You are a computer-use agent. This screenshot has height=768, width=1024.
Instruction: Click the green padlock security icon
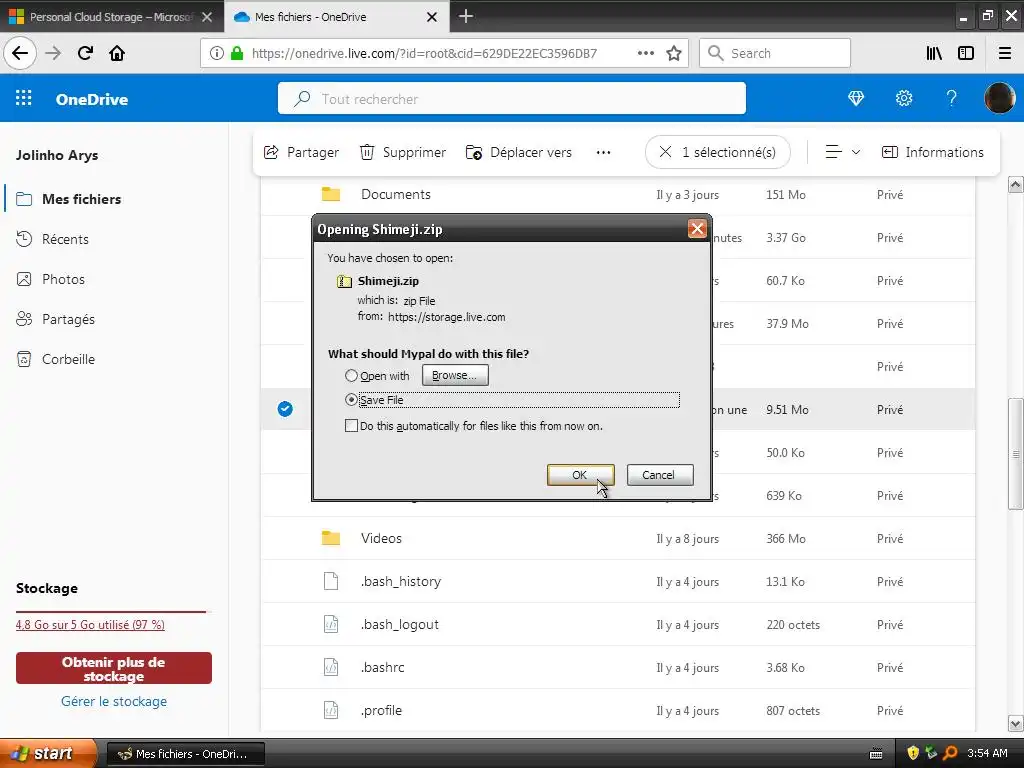click(x=237, y=53)
